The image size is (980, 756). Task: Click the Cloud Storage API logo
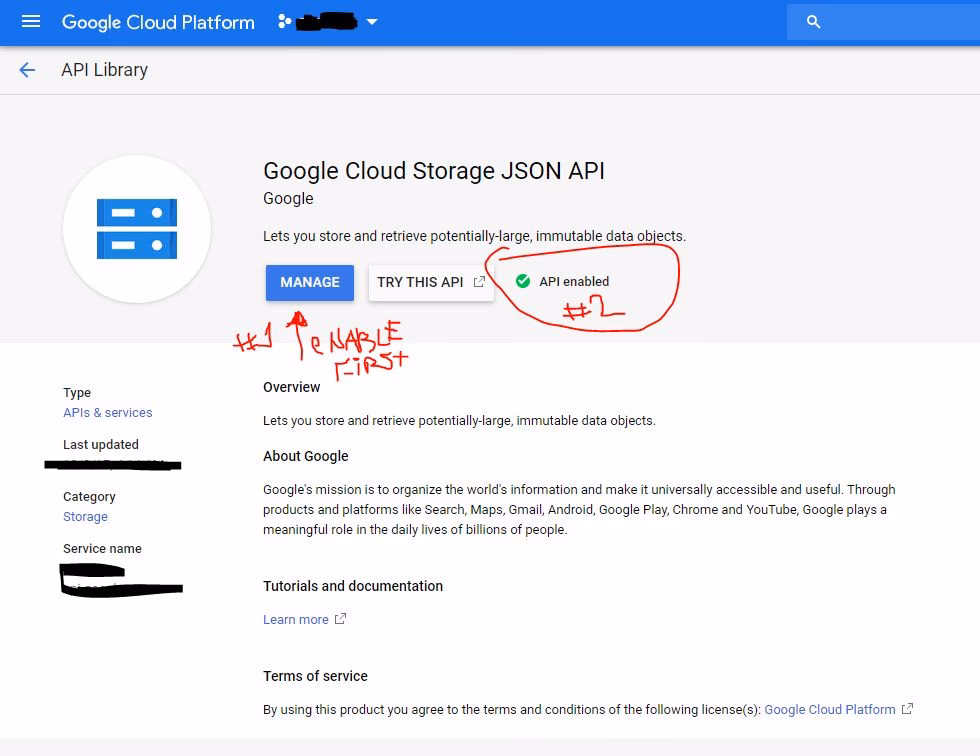click(137, 229)
